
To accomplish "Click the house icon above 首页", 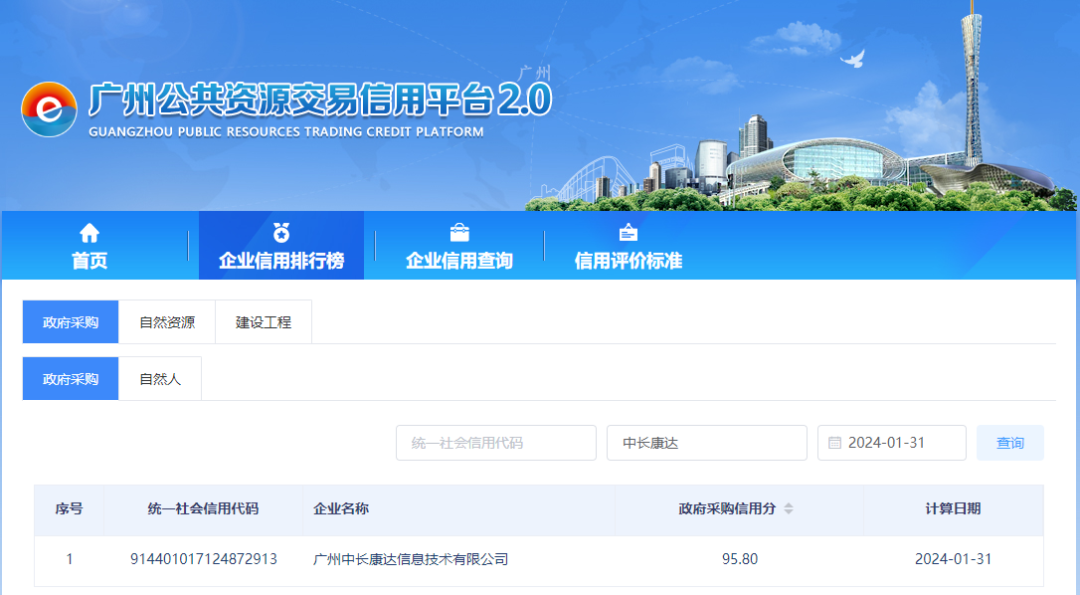I will 89,233.
